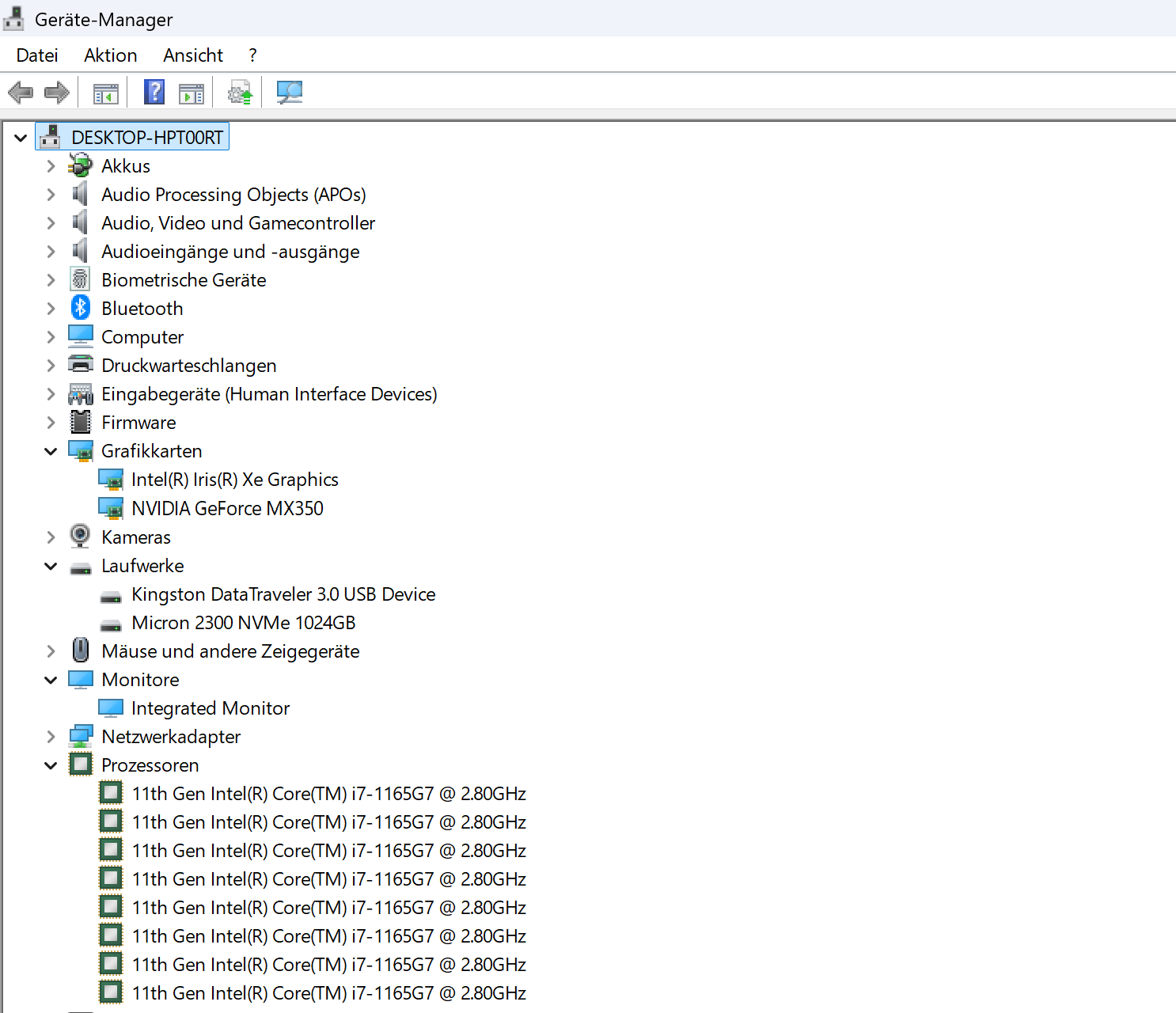Toggle the console tree toolbar icon
The image size is (1176, 1013).
click(x=106, y=93)
